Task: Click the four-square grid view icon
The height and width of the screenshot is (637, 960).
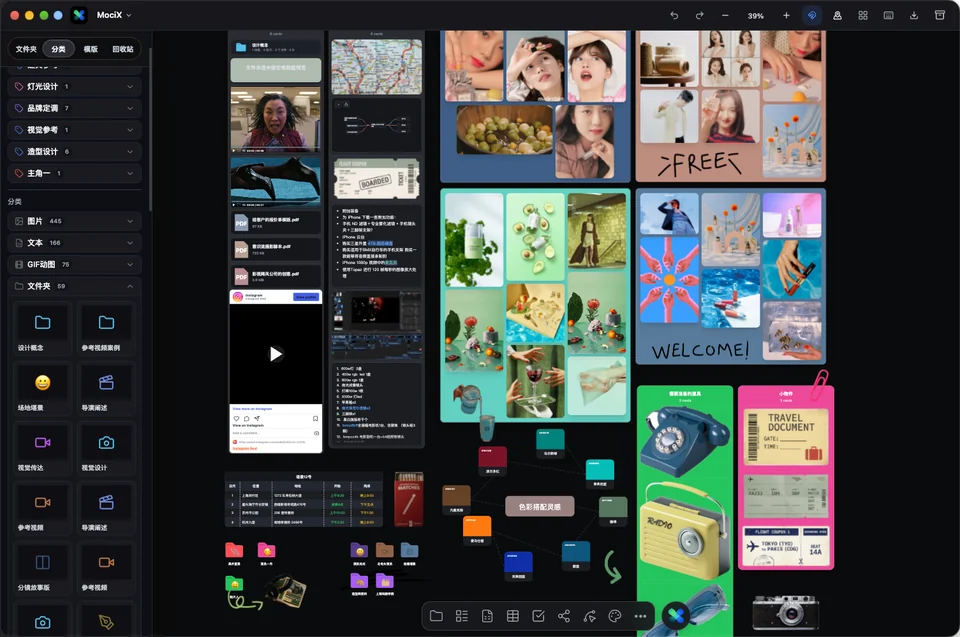Action: point(863,15)
